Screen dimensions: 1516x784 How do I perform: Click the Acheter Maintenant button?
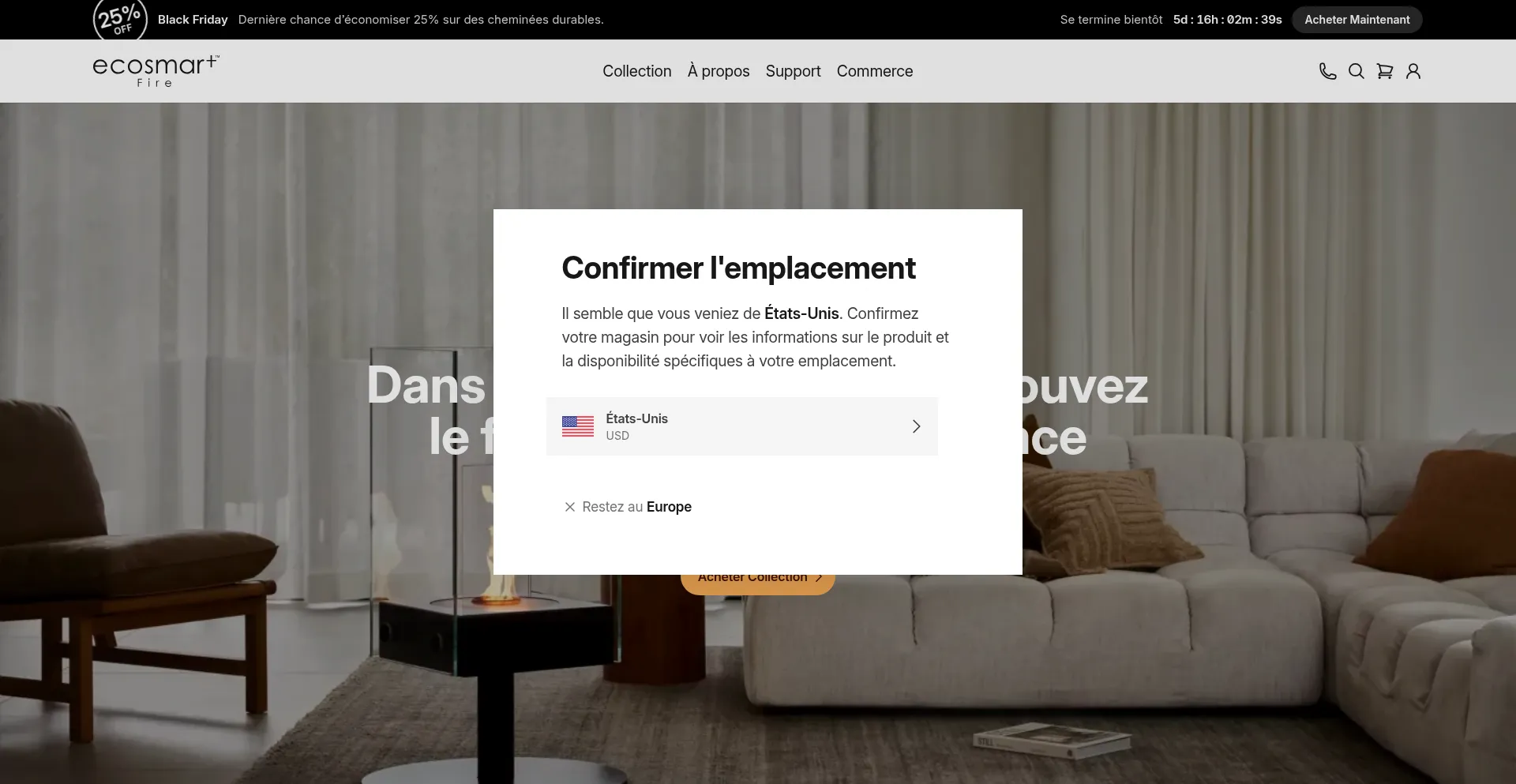click(1357, 20)
